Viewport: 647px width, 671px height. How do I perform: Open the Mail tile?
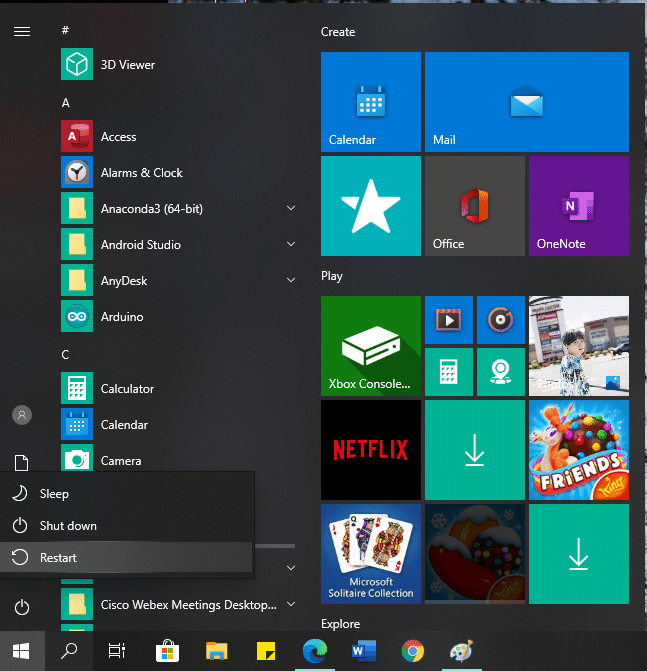pos(527,102)
